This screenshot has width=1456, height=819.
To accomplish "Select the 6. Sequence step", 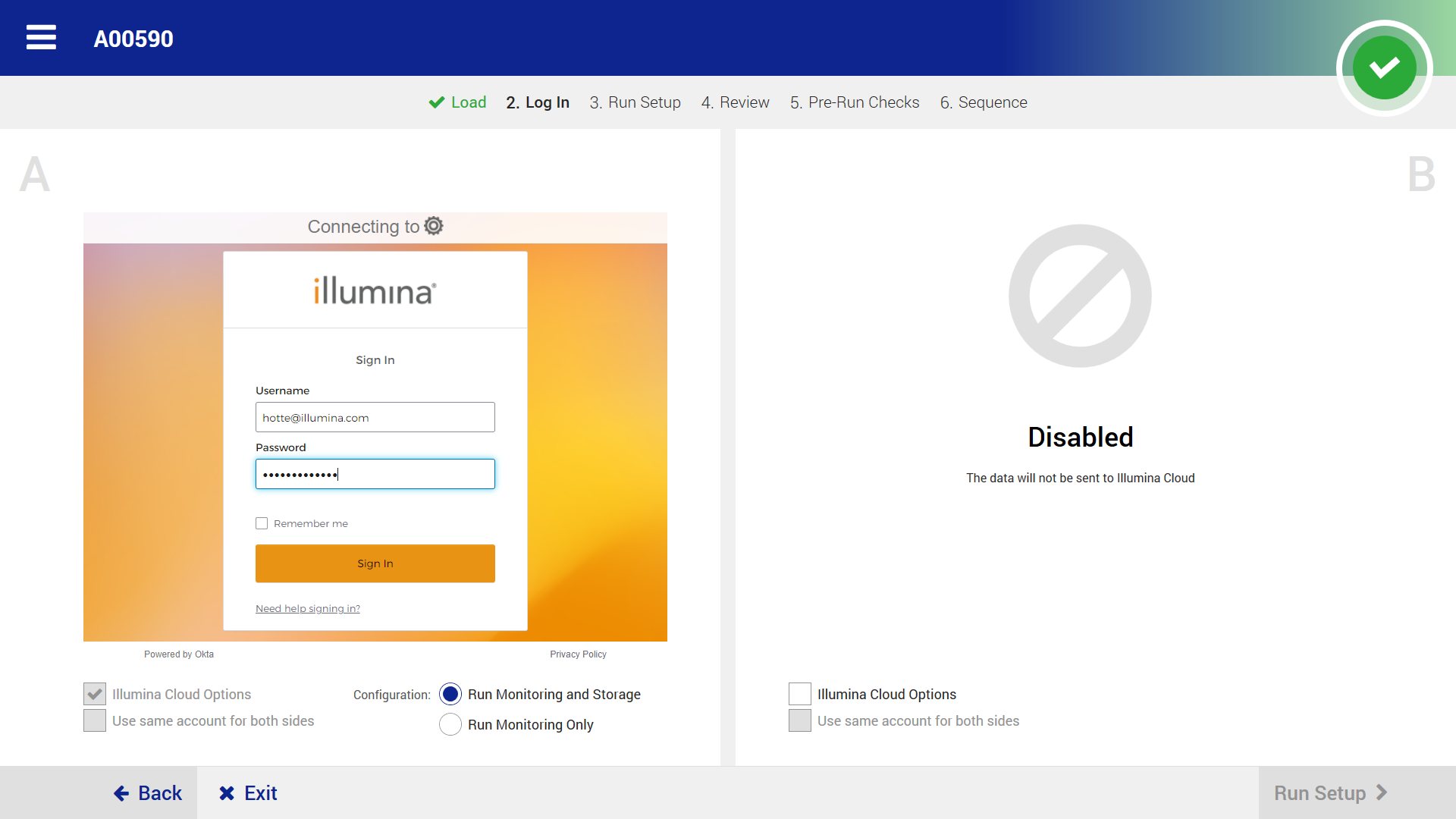I will 984,102.
